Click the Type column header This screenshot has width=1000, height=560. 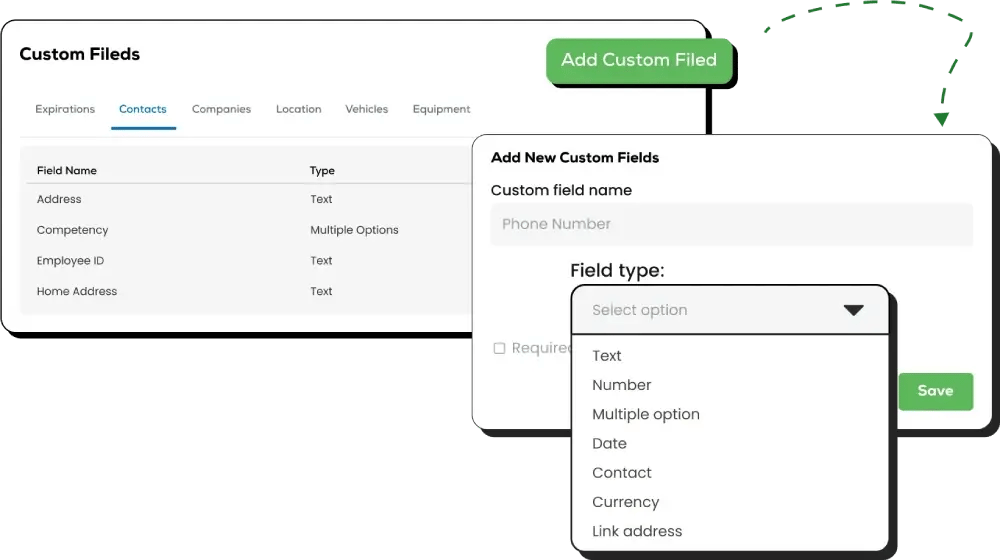(322, 170)
